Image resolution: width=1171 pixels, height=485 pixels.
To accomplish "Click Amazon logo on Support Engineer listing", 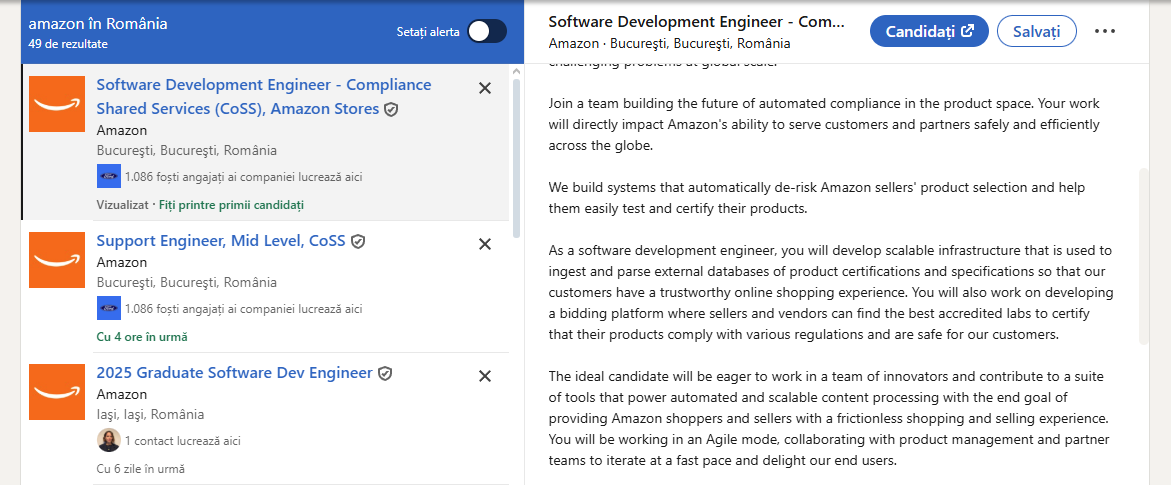I will coord(57,259).
